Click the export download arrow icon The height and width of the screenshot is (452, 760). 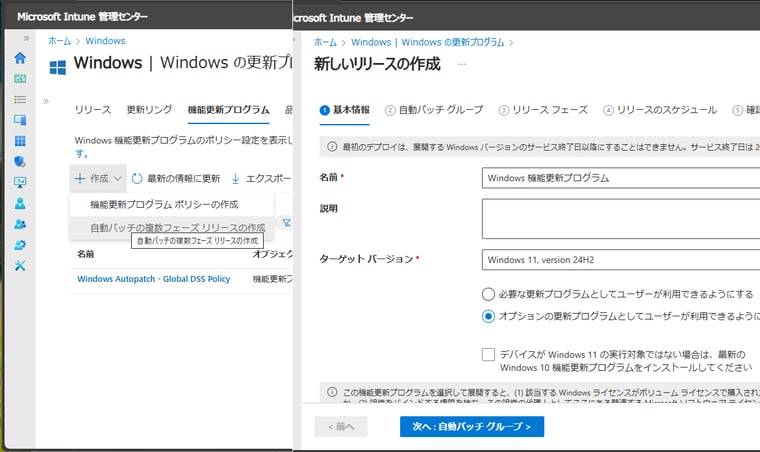coord(236,179)
